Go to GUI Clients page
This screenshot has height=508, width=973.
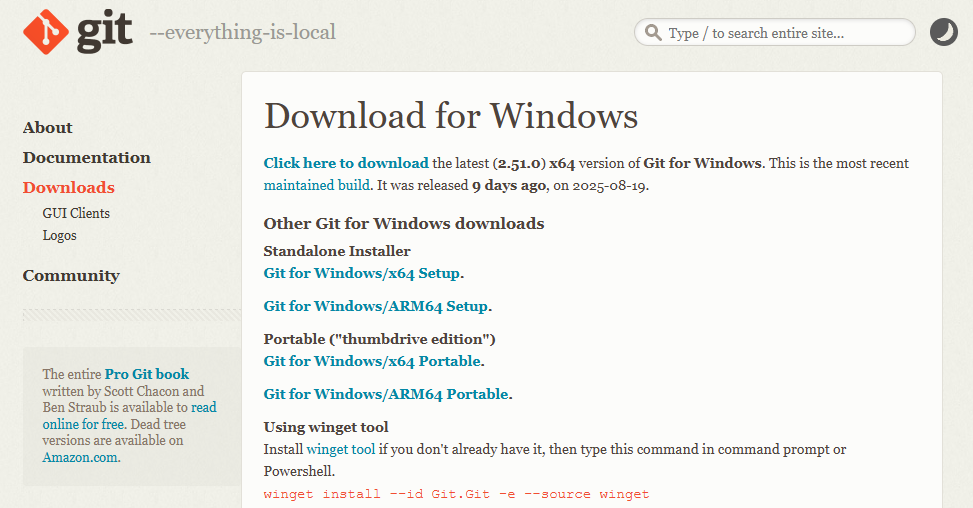(x=76, y=213)
